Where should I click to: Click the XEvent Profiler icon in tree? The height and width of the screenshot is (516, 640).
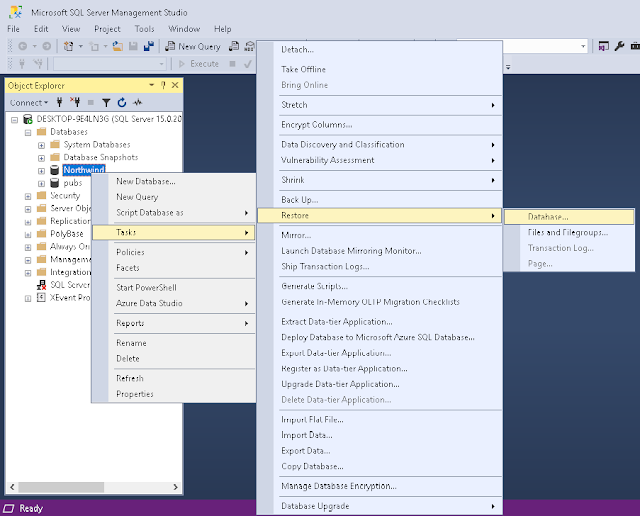coord(41,297)
